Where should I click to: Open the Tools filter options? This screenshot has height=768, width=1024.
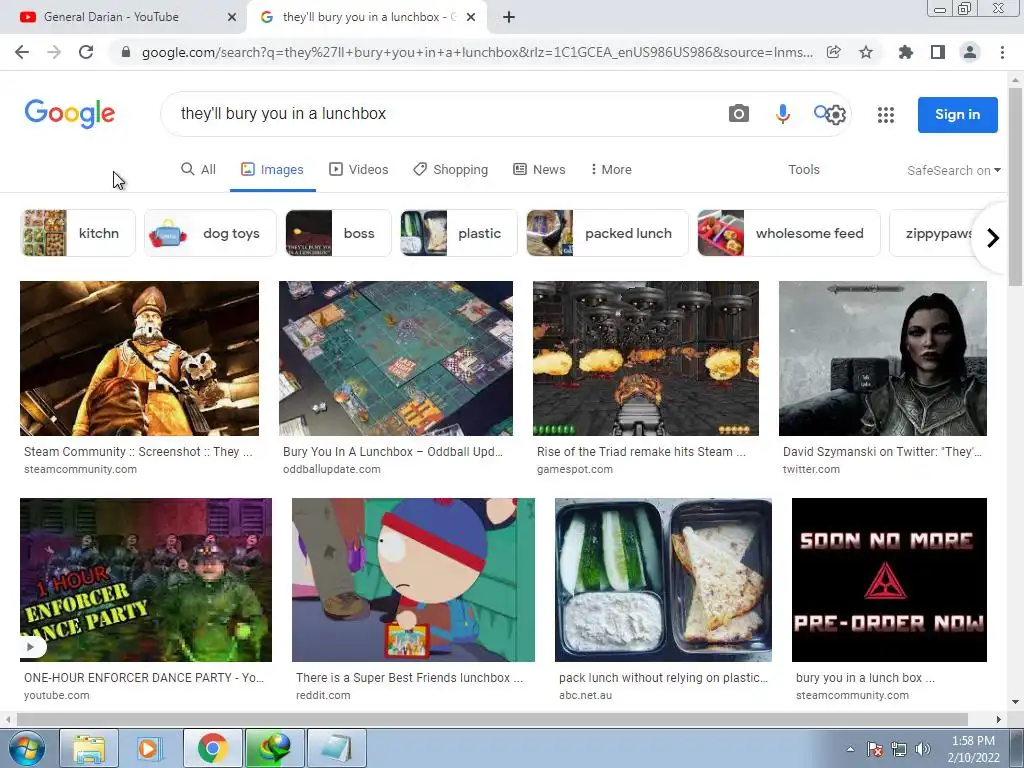click(803, 170)
